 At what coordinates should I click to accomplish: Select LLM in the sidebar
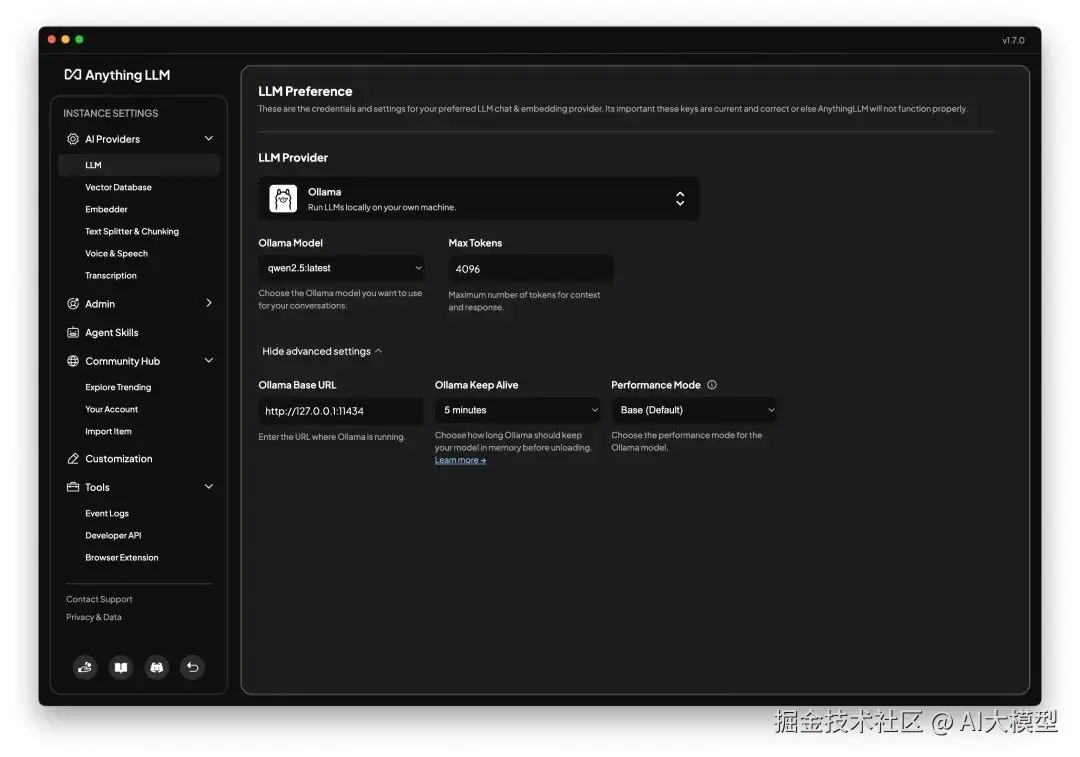click(139, 165)
